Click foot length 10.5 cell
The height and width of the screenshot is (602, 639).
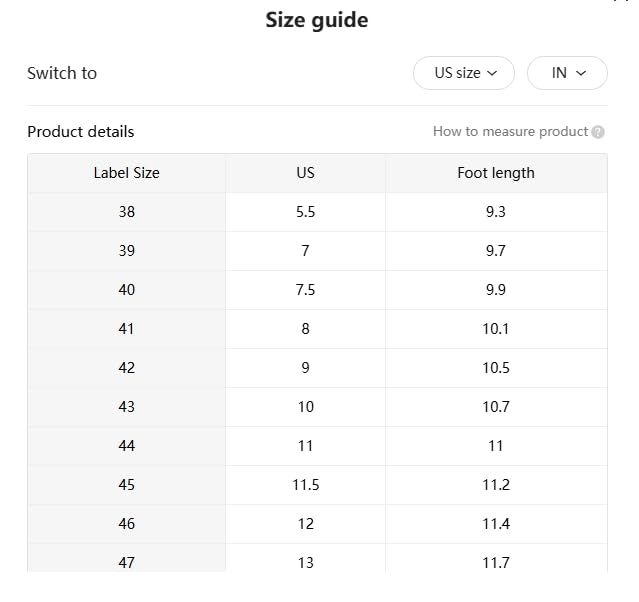(x=496, y=368)
